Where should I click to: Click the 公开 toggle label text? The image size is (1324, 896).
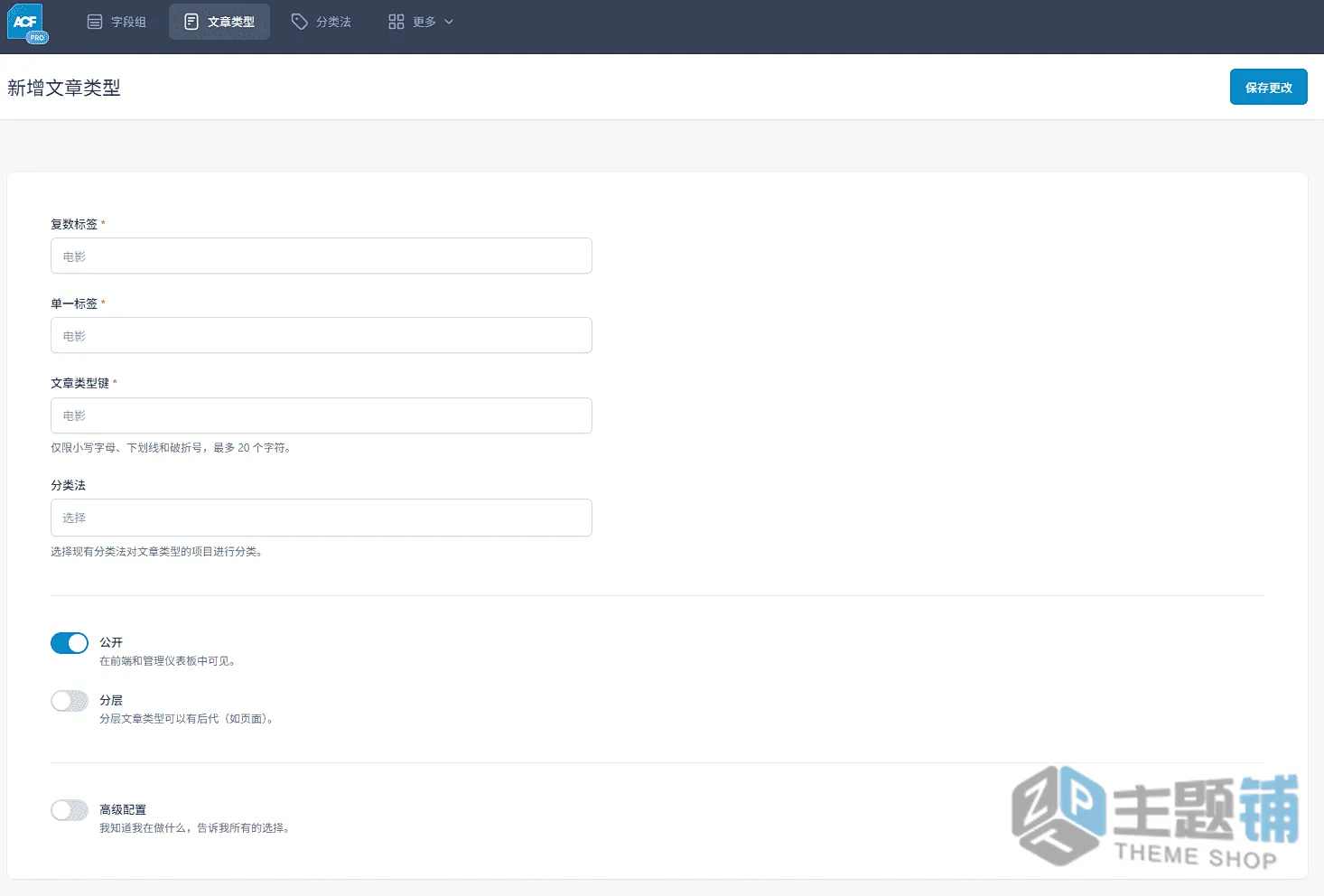111,642
